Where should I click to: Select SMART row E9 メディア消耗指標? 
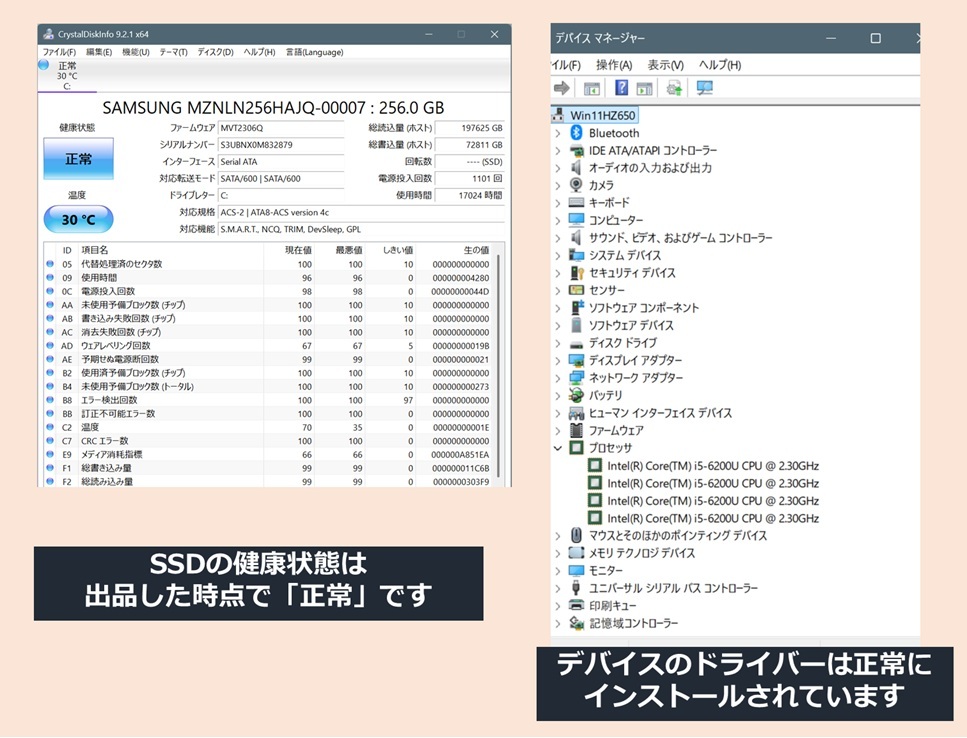click(268, 454)
